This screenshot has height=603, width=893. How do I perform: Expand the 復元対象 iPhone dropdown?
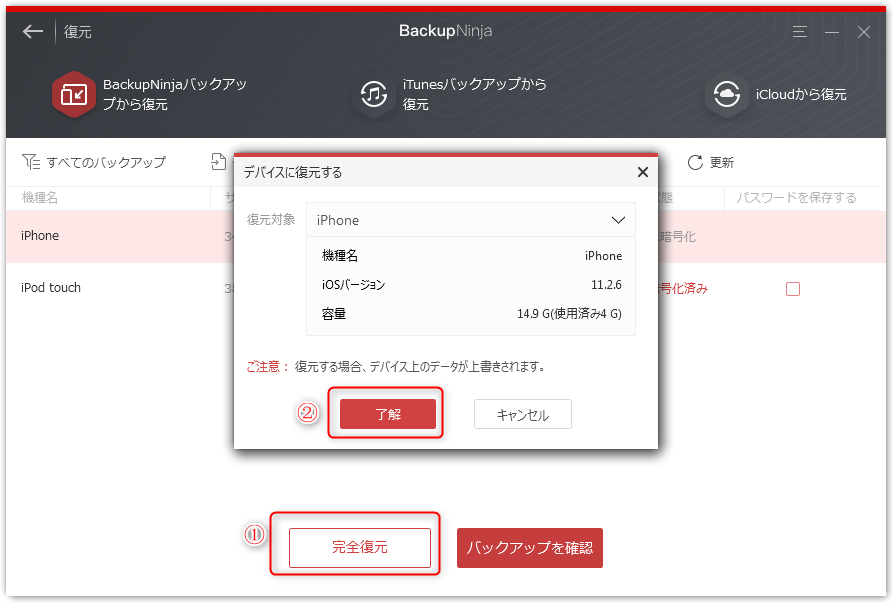tap(470, 220)
